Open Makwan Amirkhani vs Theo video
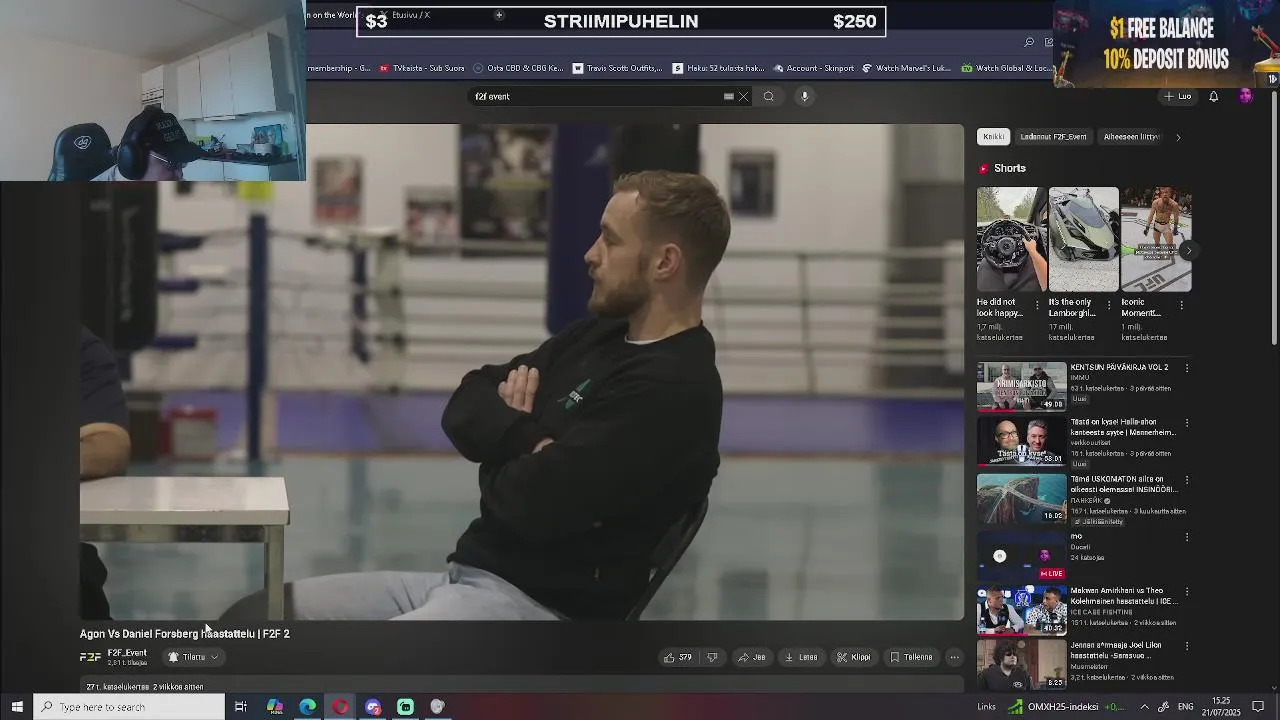1280x720 pixels. pyautogui.click(x=1021, y=610)
